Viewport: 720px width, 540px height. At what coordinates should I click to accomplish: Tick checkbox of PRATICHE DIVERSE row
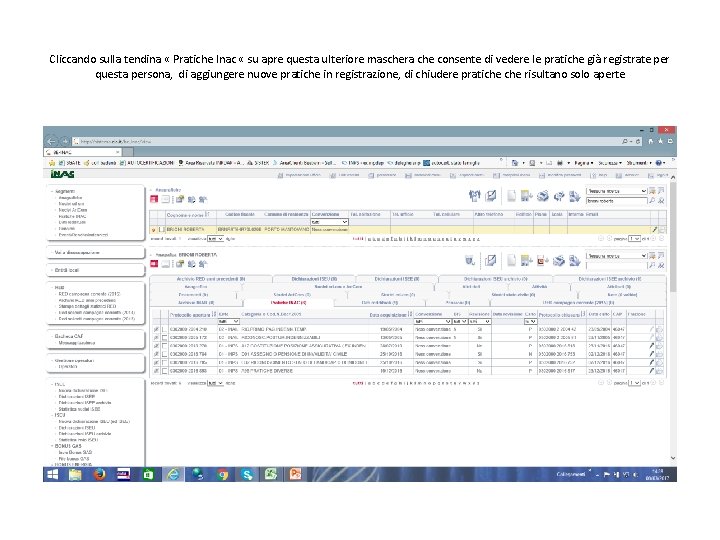click(164, 371)
